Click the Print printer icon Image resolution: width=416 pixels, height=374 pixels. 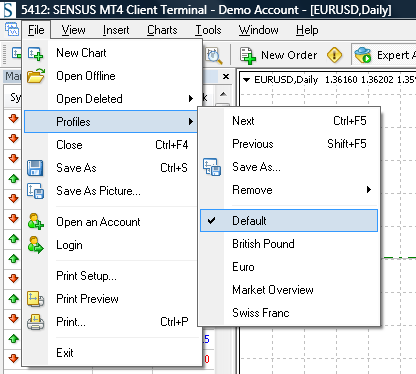tap(35, 322)
